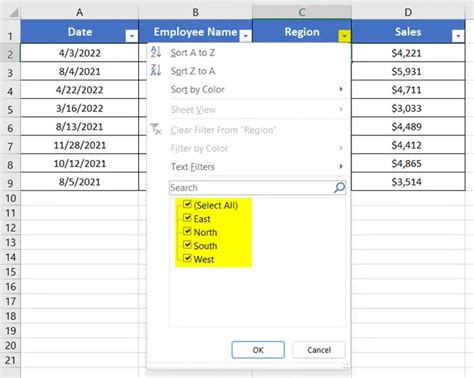This screenshot has height=378, width=474.
Task: Select Clear Filter From "Region" item
Action: point(248,130)
